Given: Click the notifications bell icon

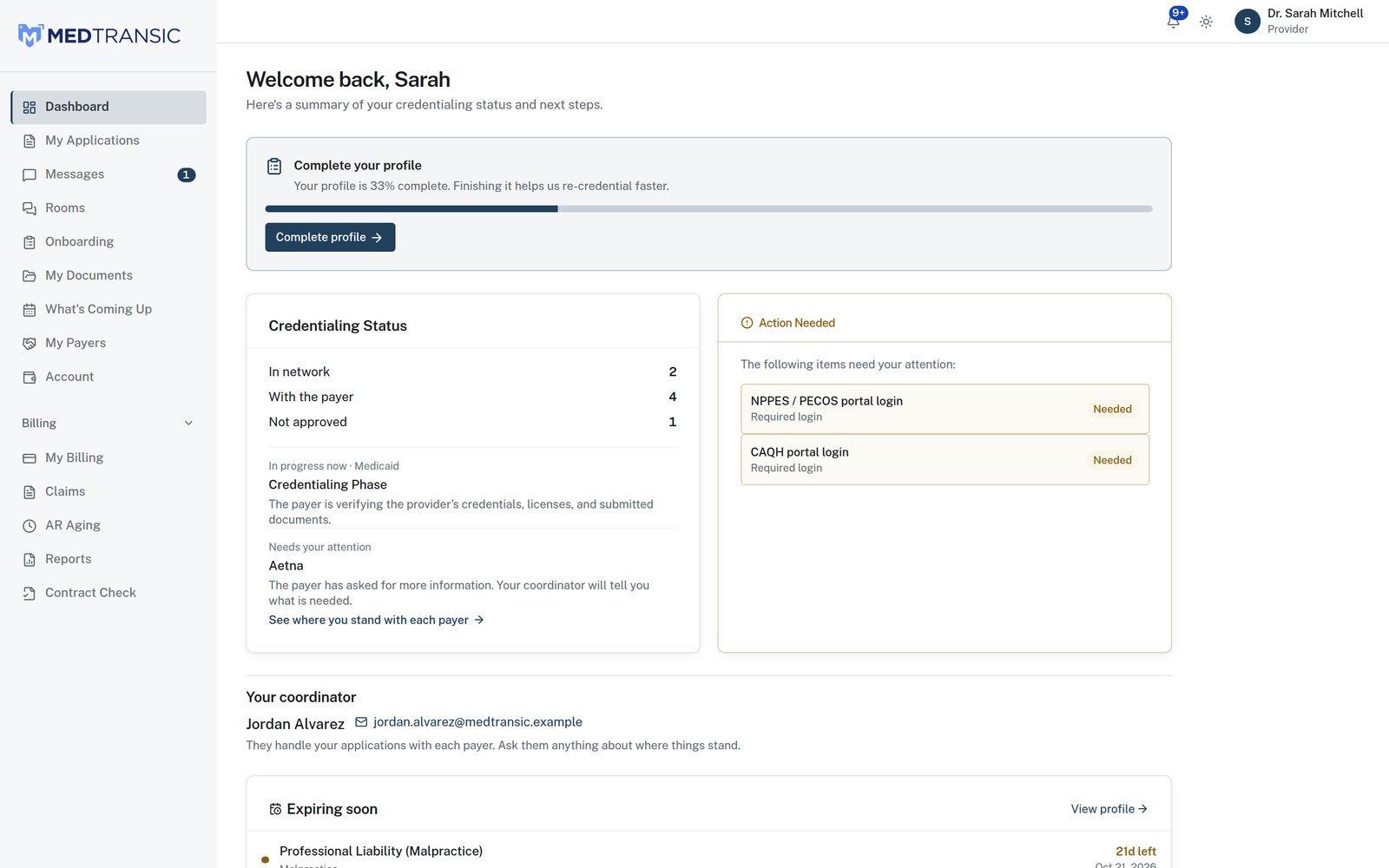Looking at the screenshot, I should (1173, 21).
